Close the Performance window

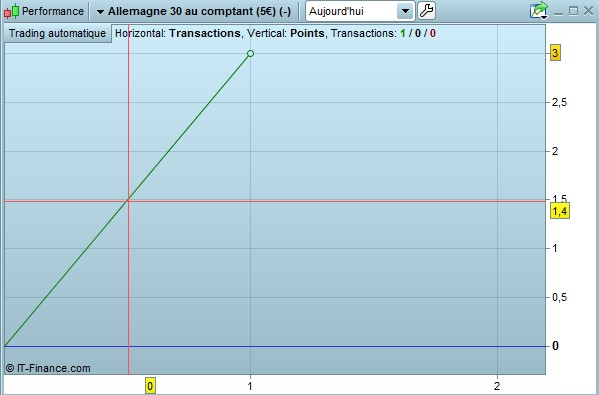click(x=588, y=11)
